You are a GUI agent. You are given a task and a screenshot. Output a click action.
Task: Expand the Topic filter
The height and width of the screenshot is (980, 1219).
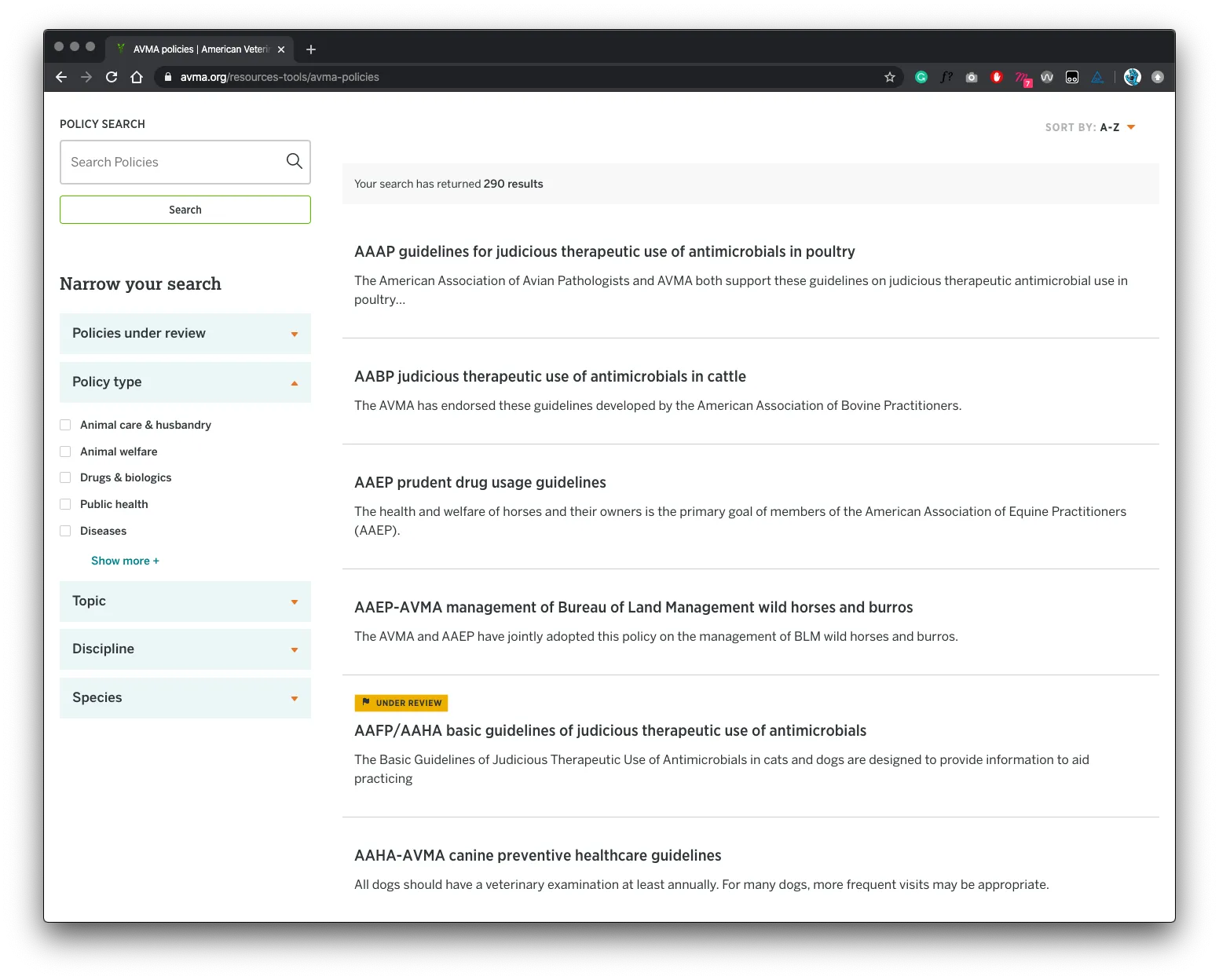(x=185, y=602)
